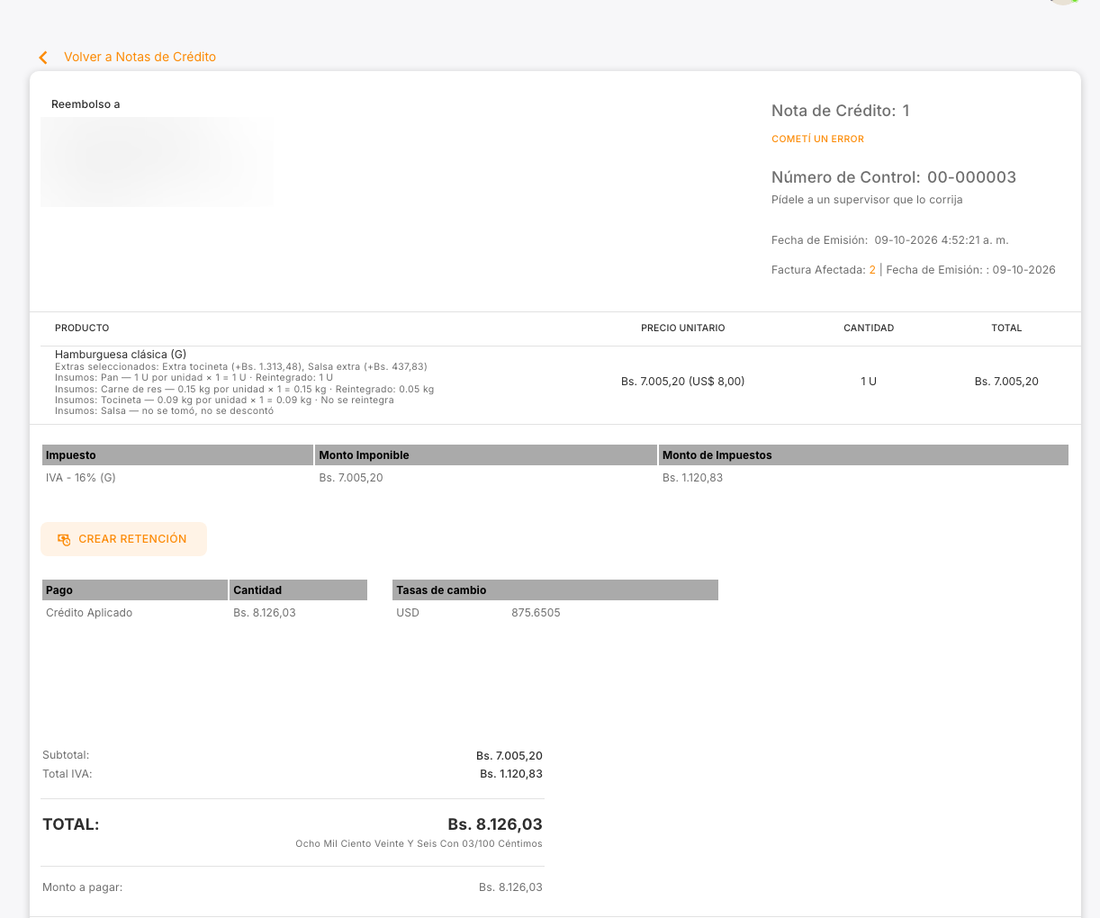Click product row total Bs. 7.005,20

point(1006,382)
